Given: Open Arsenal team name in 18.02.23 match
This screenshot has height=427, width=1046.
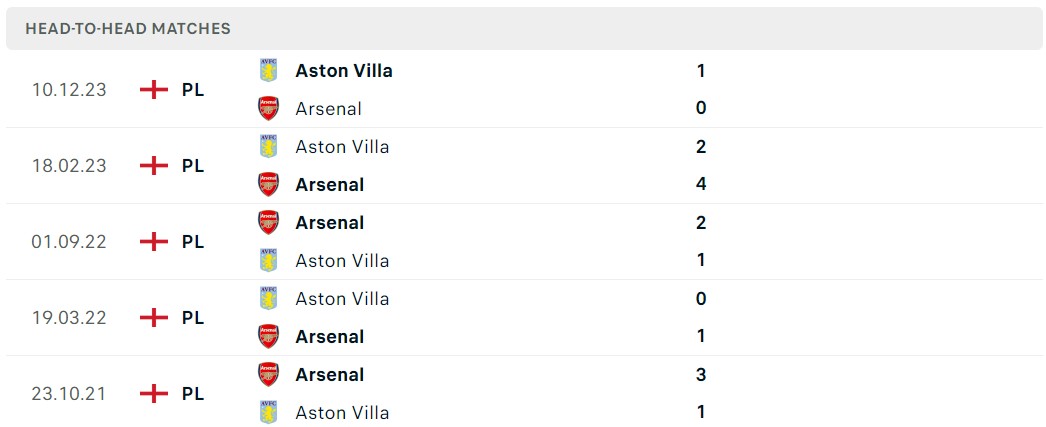Looking at the screenshot, I should pos(329,185).
